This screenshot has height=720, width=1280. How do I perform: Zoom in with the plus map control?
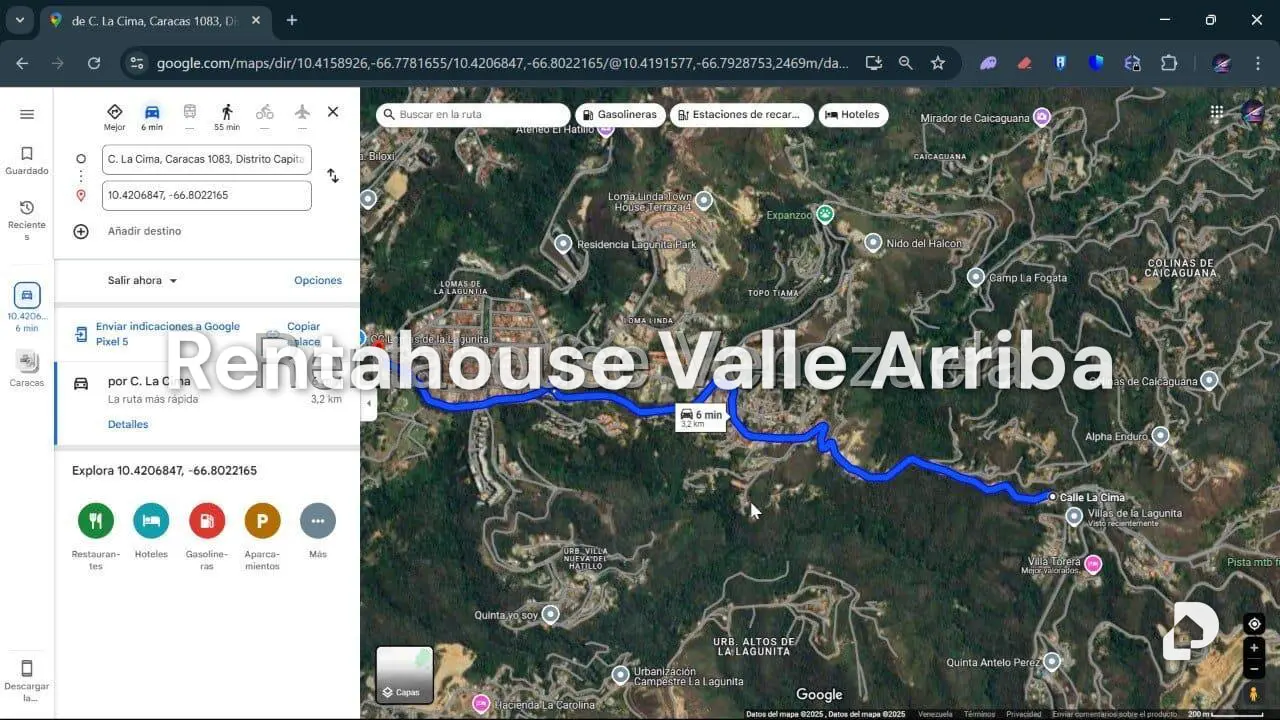1254,648
